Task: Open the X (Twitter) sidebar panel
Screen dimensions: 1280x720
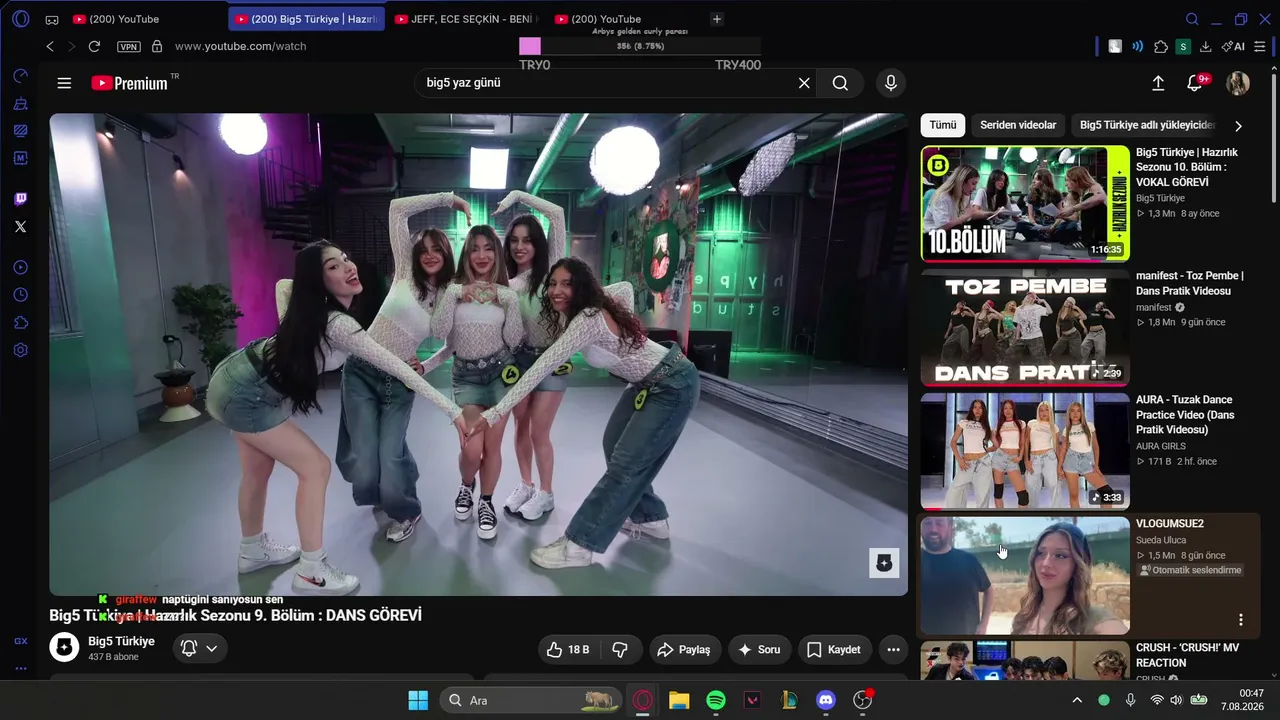Action: click(x=20, y=227)
